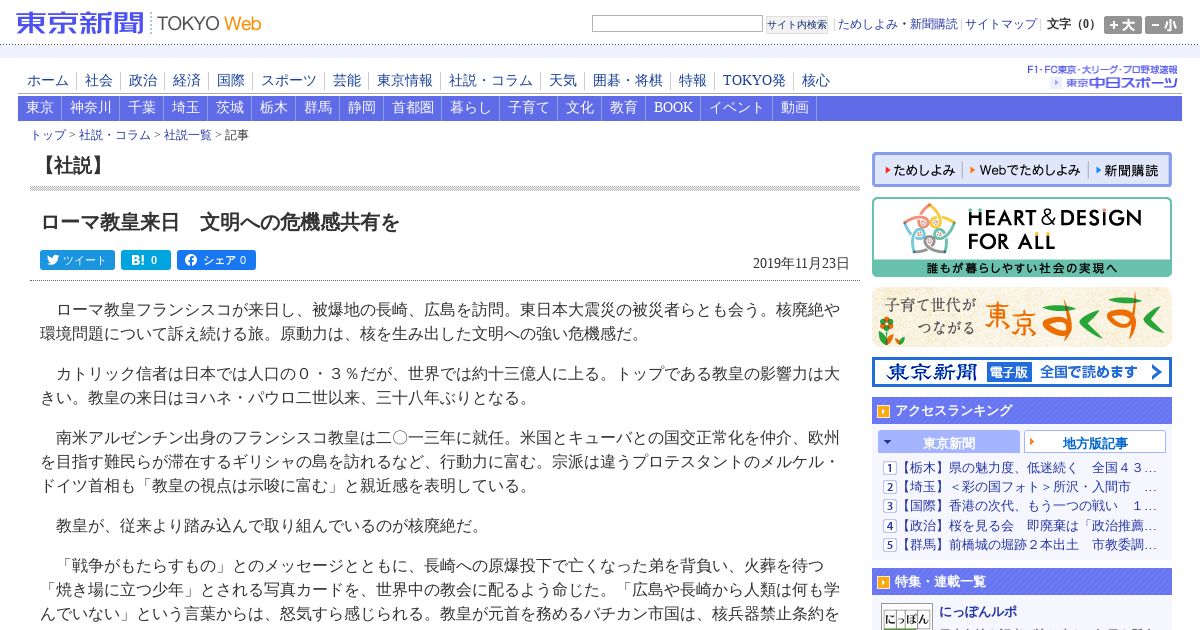
Task: Open サイトマップ link
Action: 1001,24
